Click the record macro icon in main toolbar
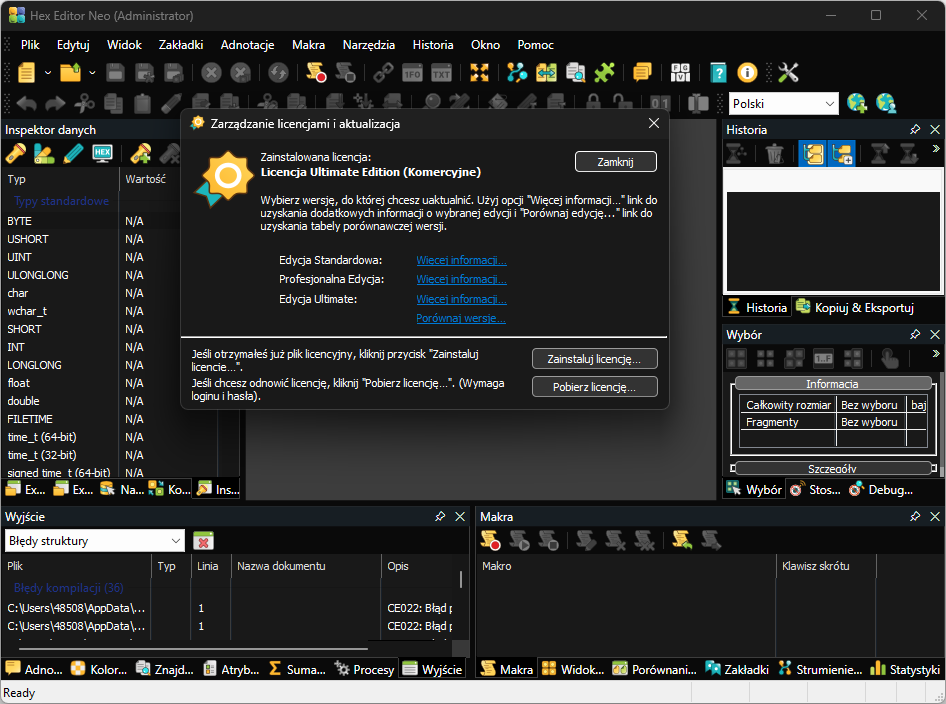 [316, 73]
